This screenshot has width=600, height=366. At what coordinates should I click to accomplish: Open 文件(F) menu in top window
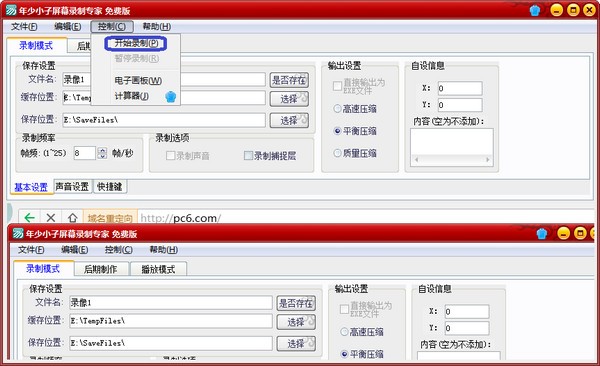point(24,26)
